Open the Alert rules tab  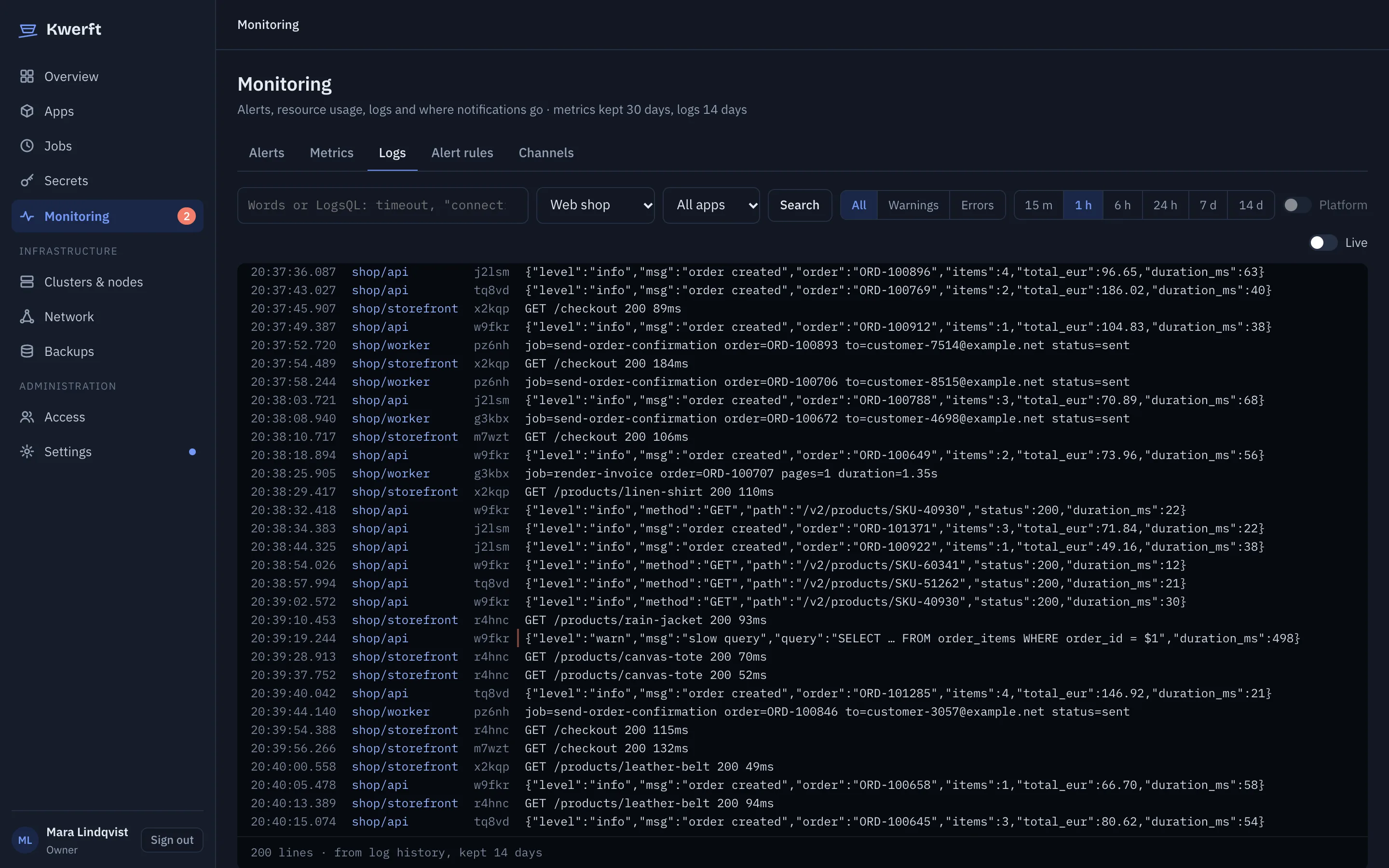tap(462, 153)
